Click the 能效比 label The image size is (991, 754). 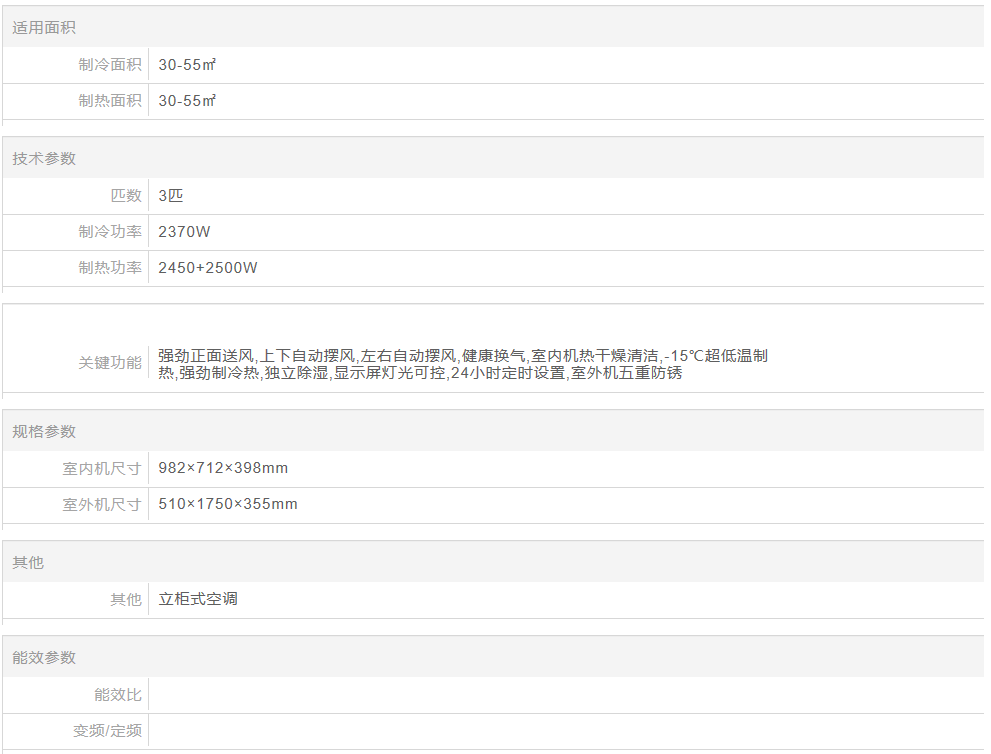118,695
